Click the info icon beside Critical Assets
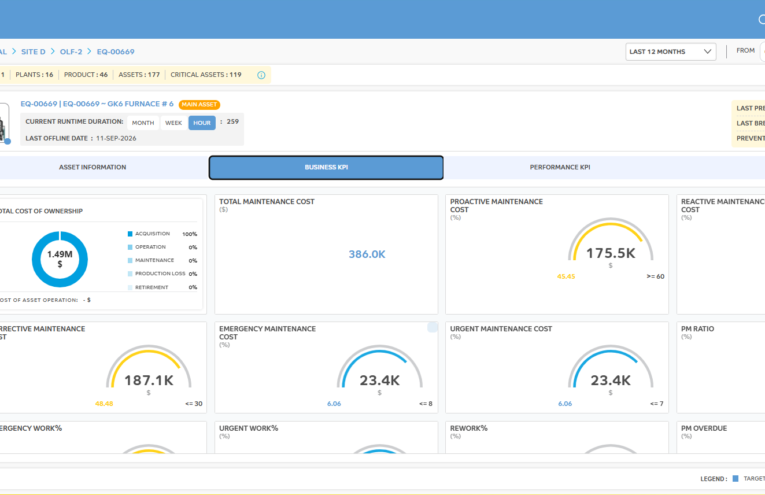The height and width of the screenshot is (495, 765). click(261, 75)
